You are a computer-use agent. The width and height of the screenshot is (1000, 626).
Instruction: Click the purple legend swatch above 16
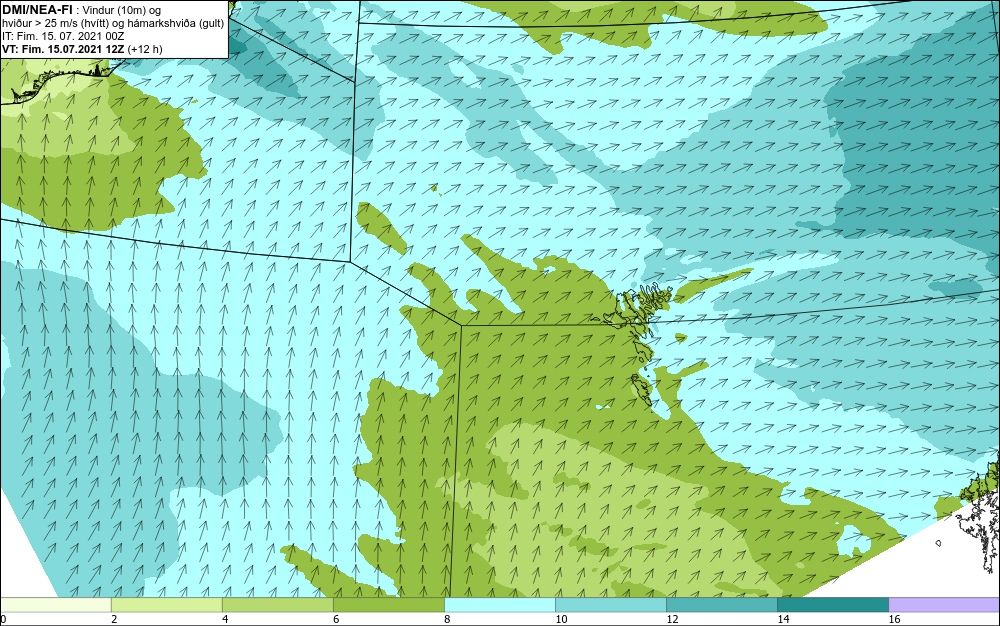pyautogui.click(x=944, y=604)
